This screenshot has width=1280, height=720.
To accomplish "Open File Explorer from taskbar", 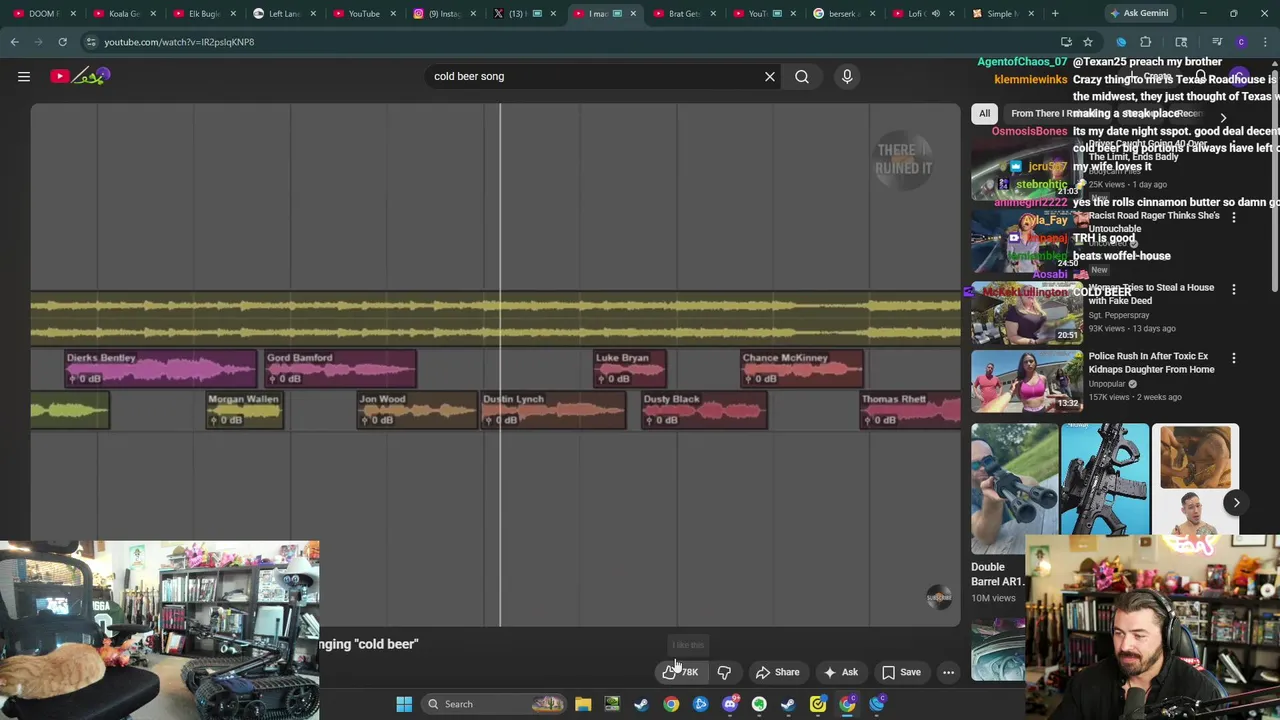I will (x=583, y=704).
